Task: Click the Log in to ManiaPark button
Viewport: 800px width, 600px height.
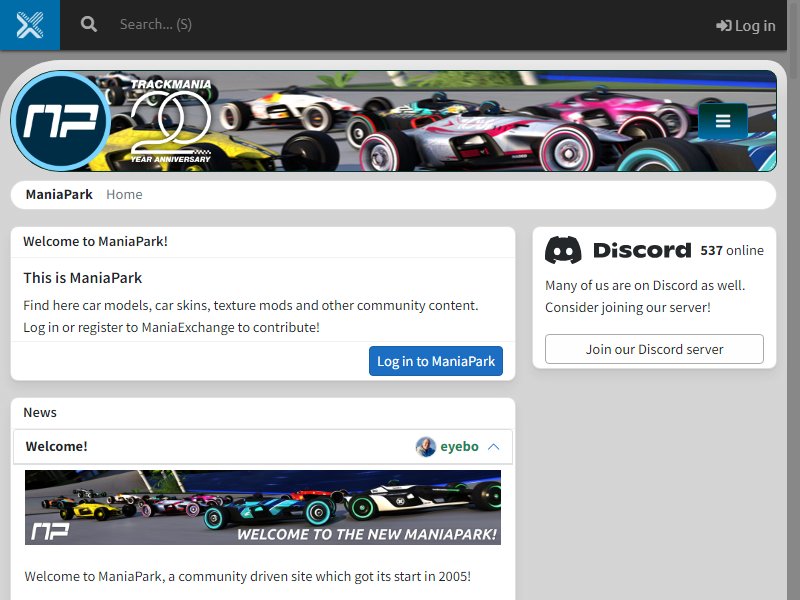Action: point(436,361)
